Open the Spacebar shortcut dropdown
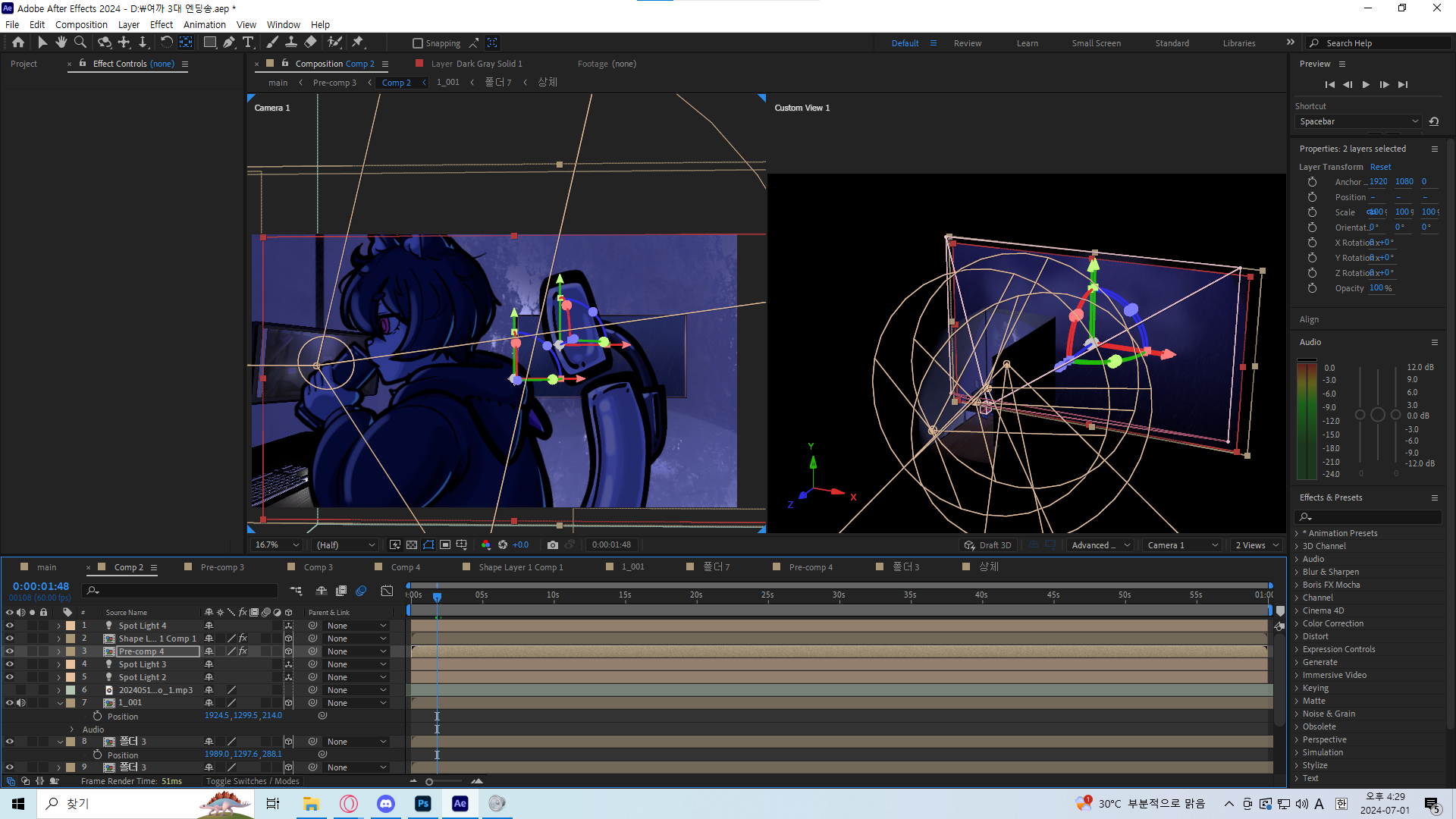The image size is (1456, 819). 1358,121
